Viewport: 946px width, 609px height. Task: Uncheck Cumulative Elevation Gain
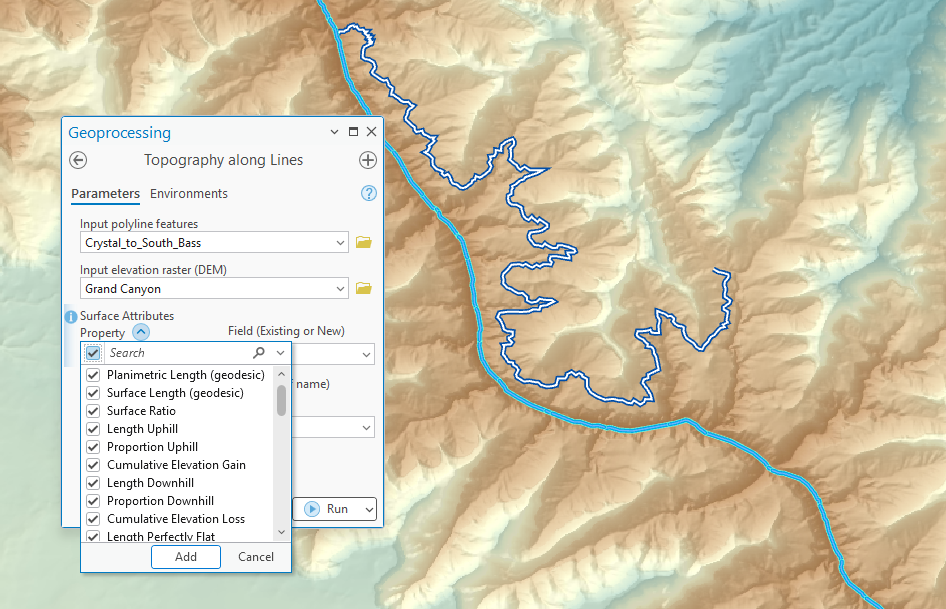pos(93,465)
